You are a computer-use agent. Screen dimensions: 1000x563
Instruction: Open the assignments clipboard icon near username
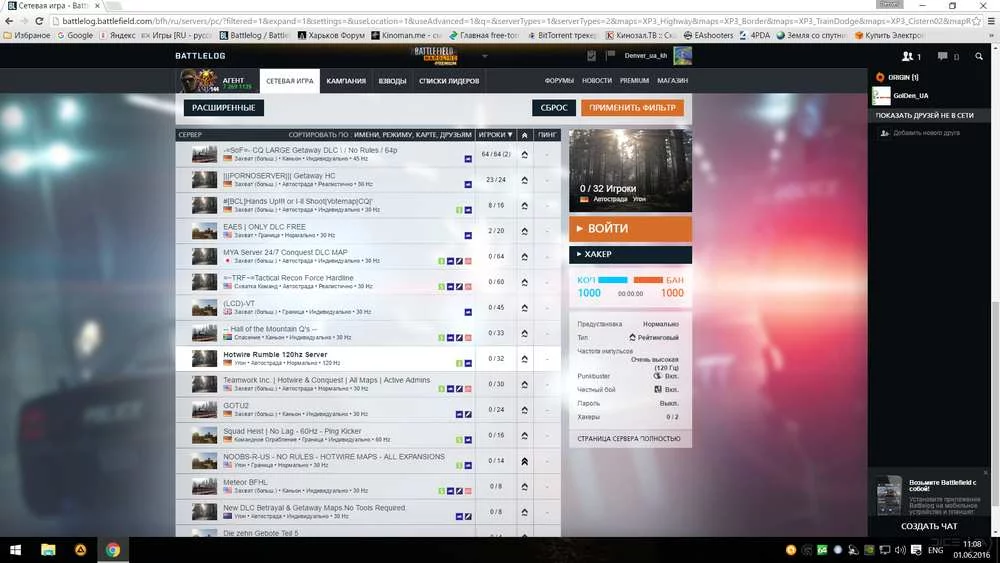click(591, 56)
